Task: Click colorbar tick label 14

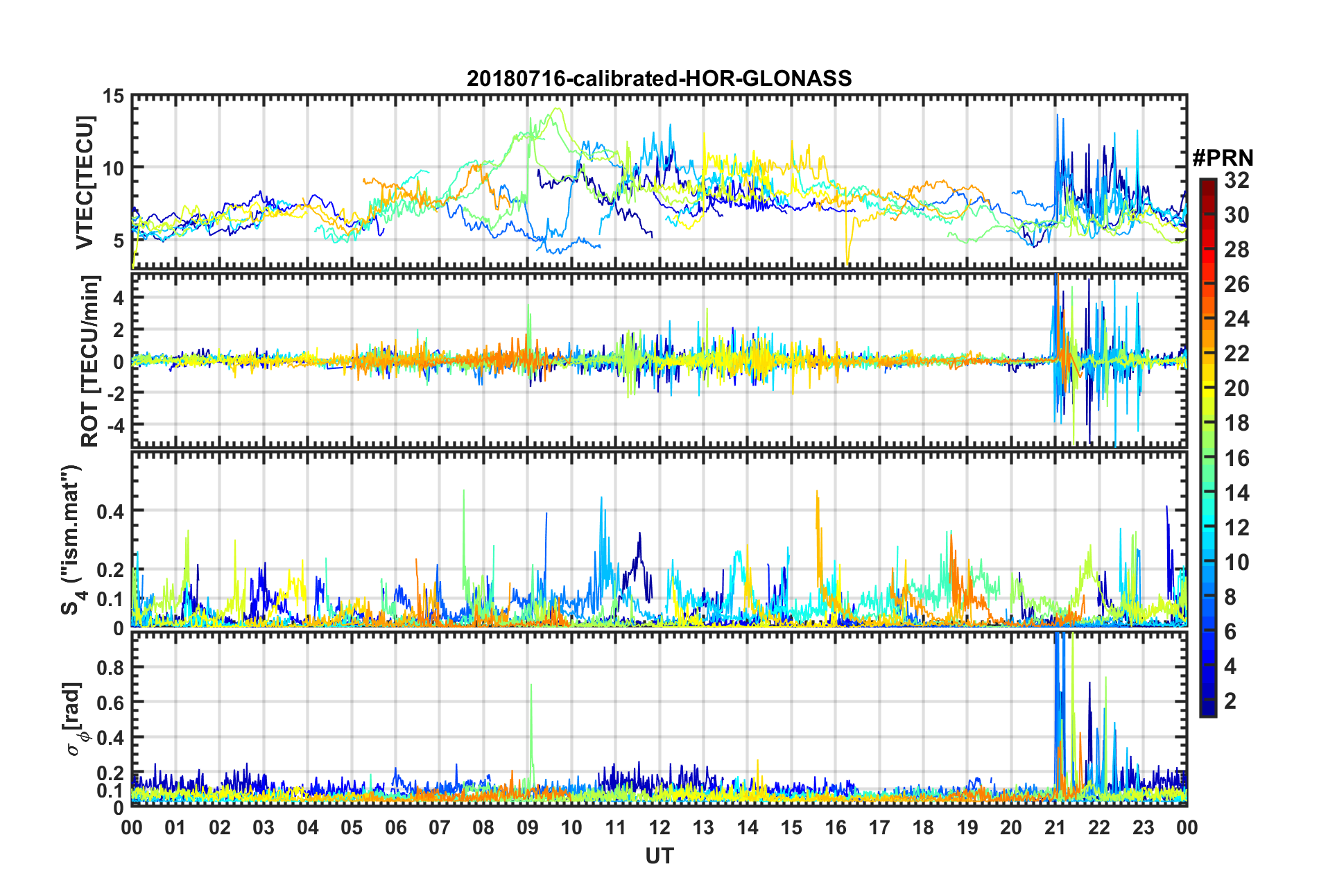Action: [x=1236, y=493]
